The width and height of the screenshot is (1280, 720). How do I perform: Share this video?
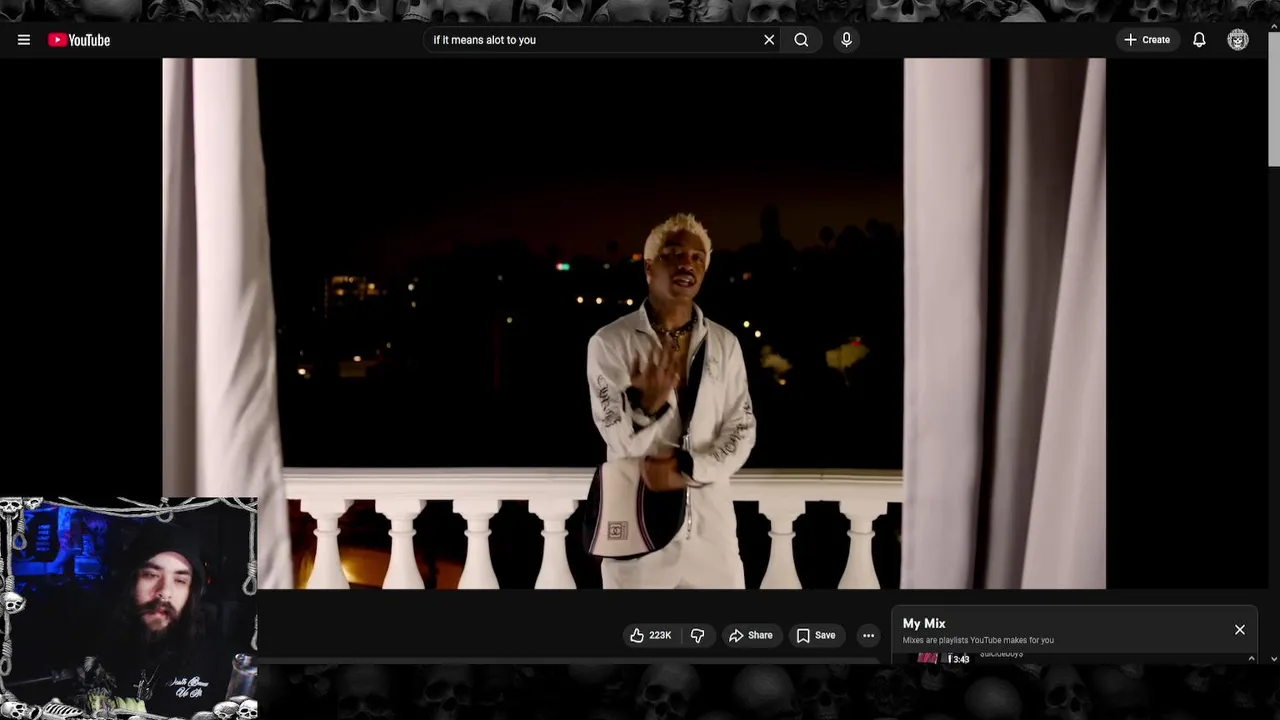750,635
